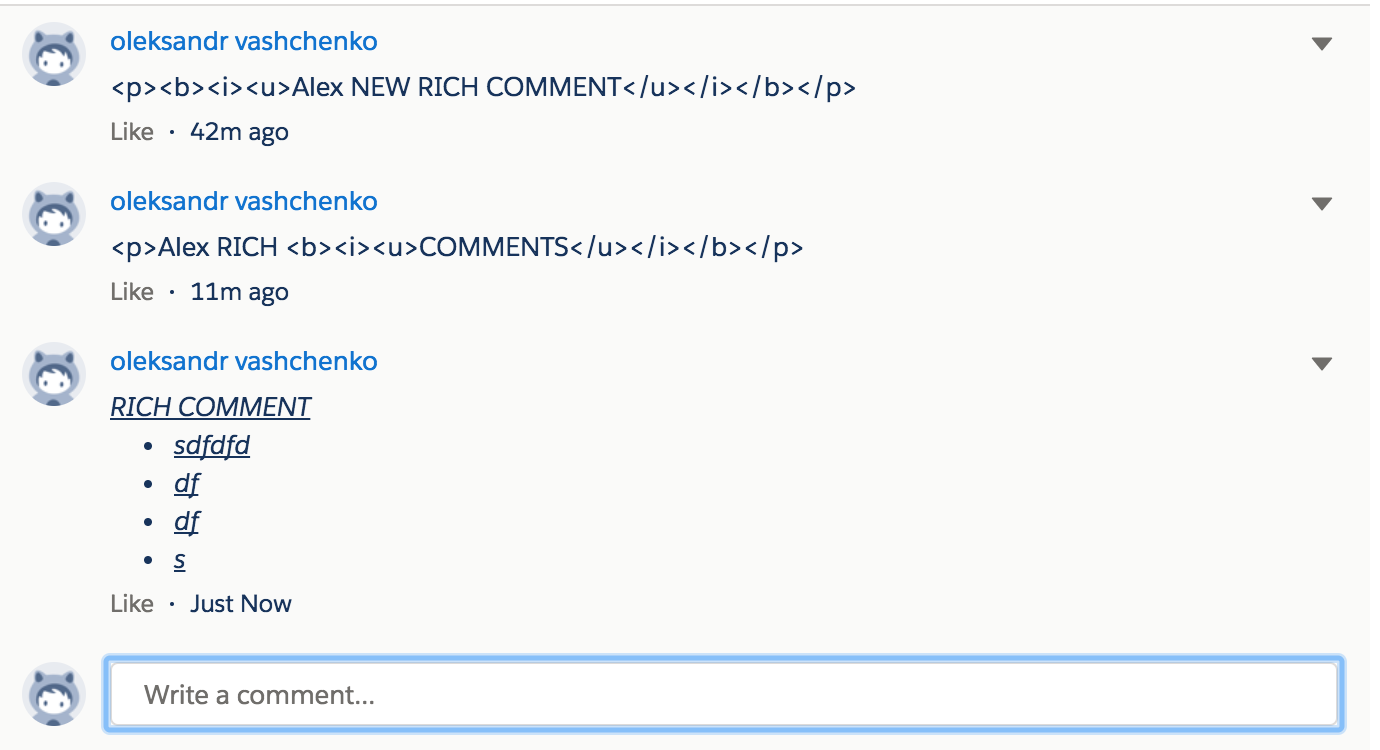This screenshot has width=1380, height=750.
Task: Open the dropdown on the second comment
Action: 1322,202
